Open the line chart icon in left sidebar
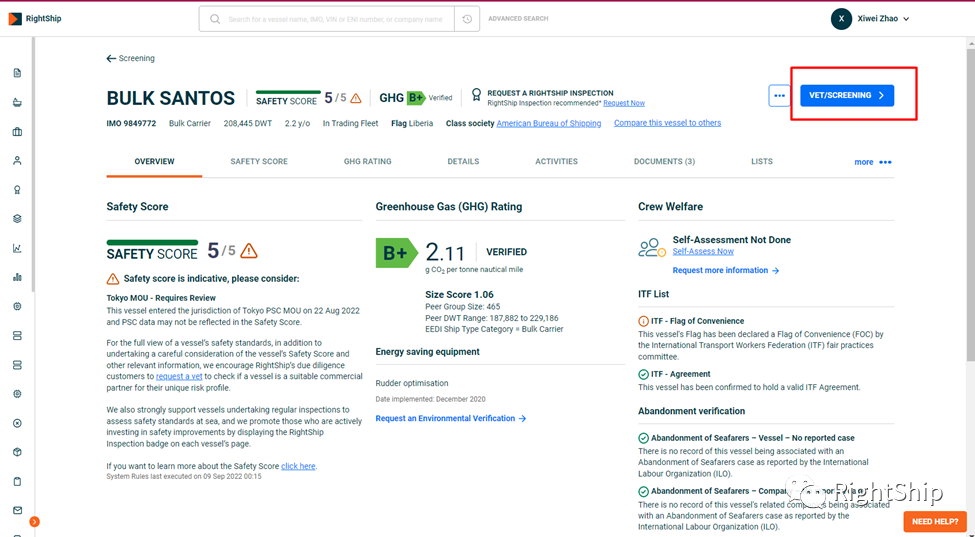 (17, 248)
